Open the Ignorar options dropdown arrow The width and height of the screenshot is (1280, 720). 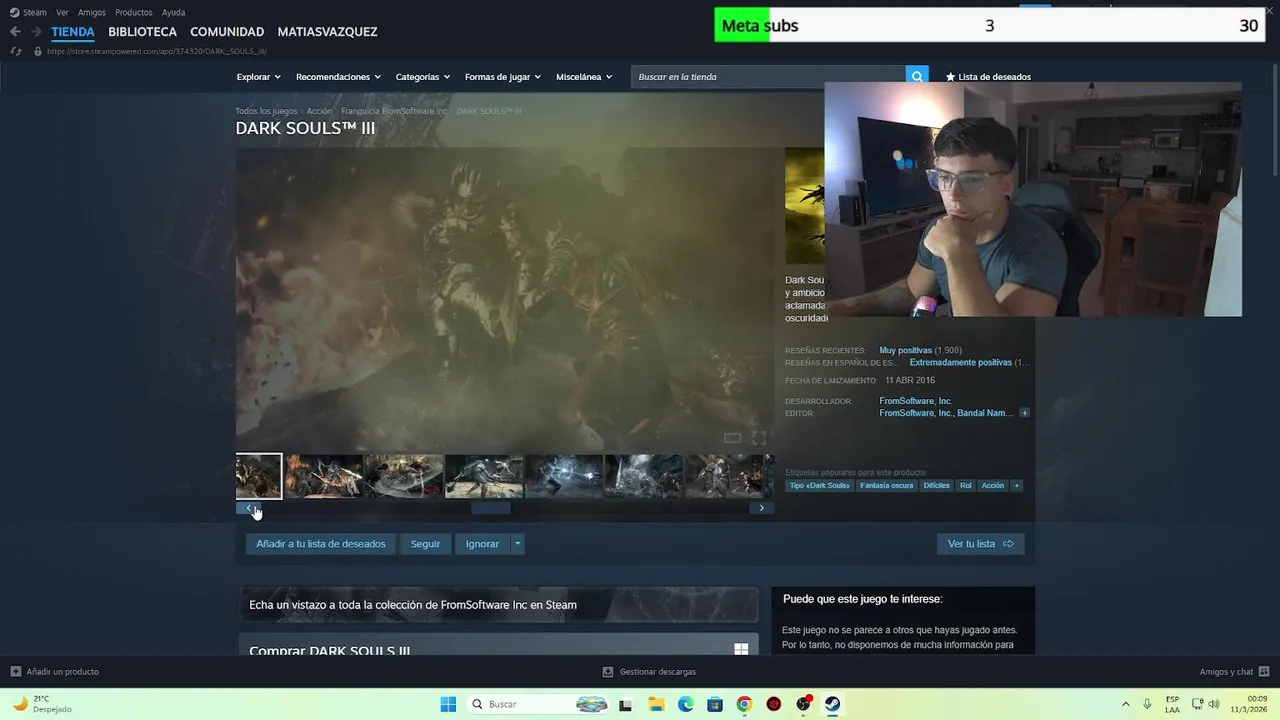click(517, 544)
